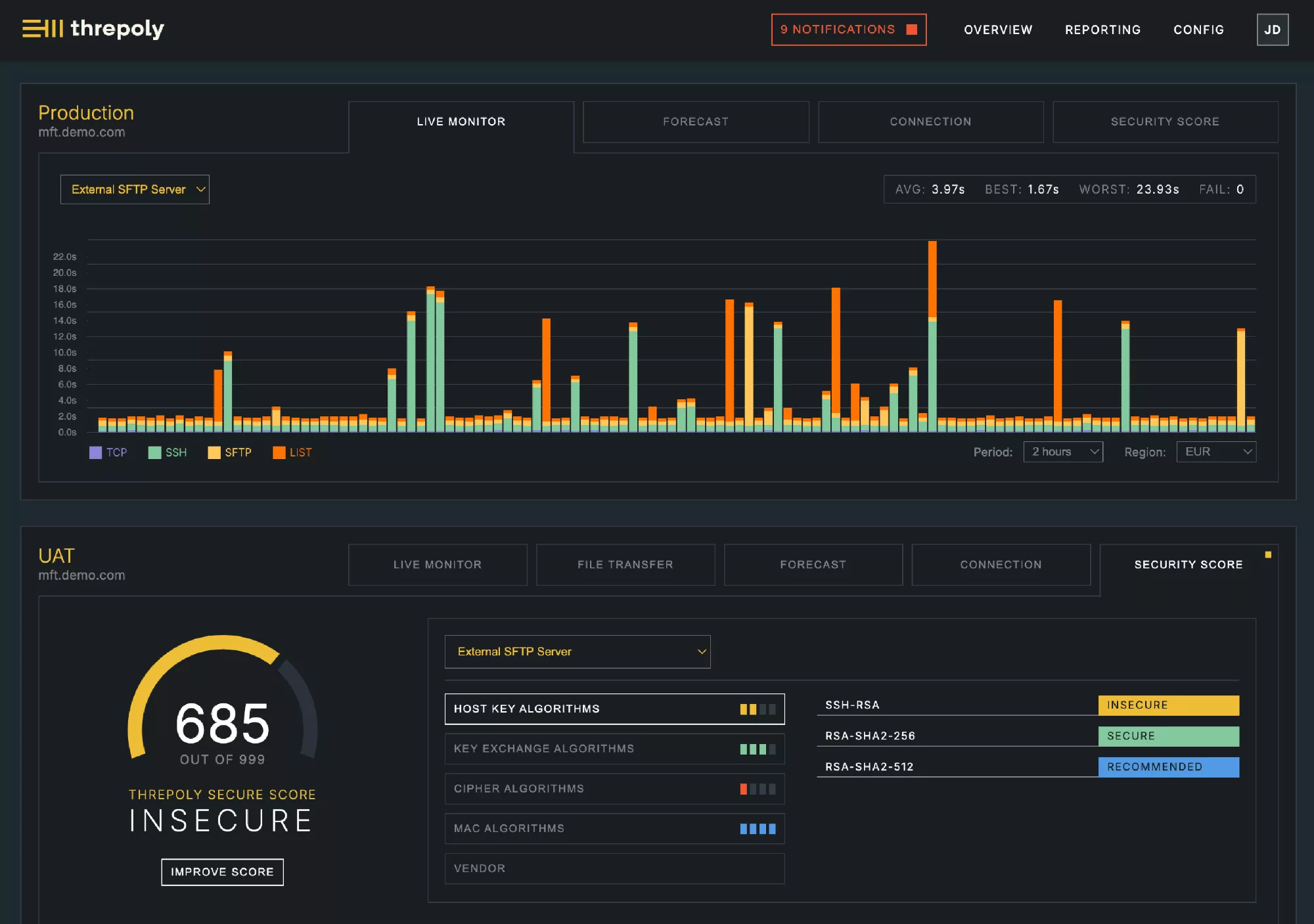Open the JD user avatar menu
Viewport: 1314px width, 924px height.
coord(1272,30)
